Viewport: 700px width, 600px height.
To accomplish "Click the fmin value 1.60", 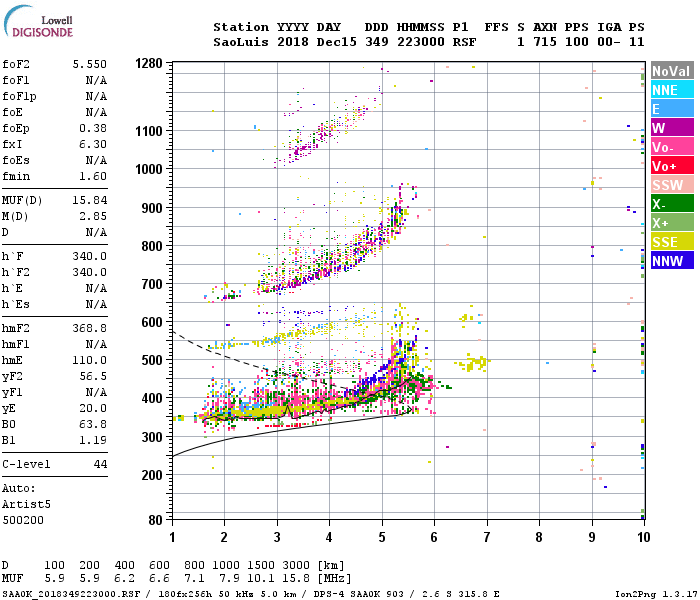I will (x=93, y=176).
